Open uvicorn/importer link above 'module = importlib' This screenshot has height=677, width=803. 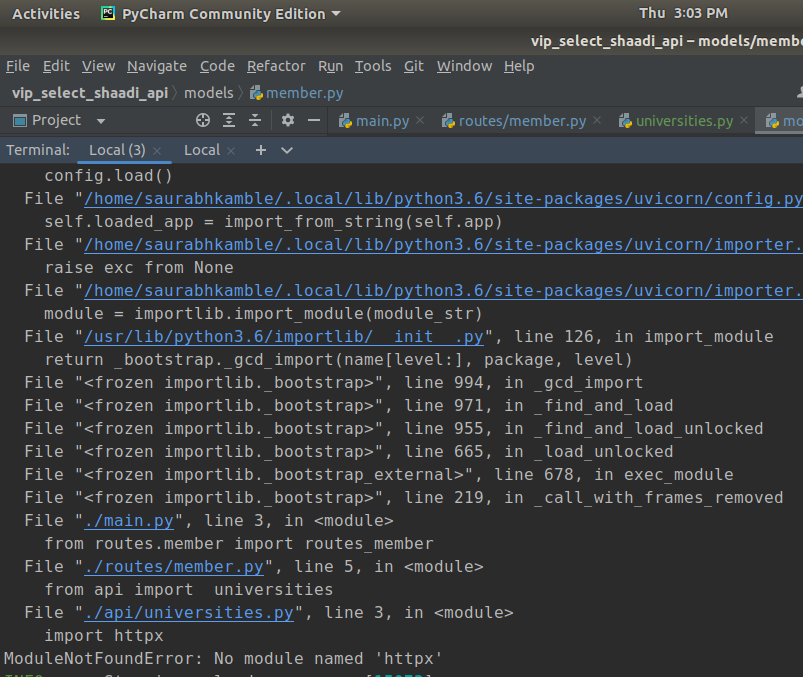[x=443, y=291]
